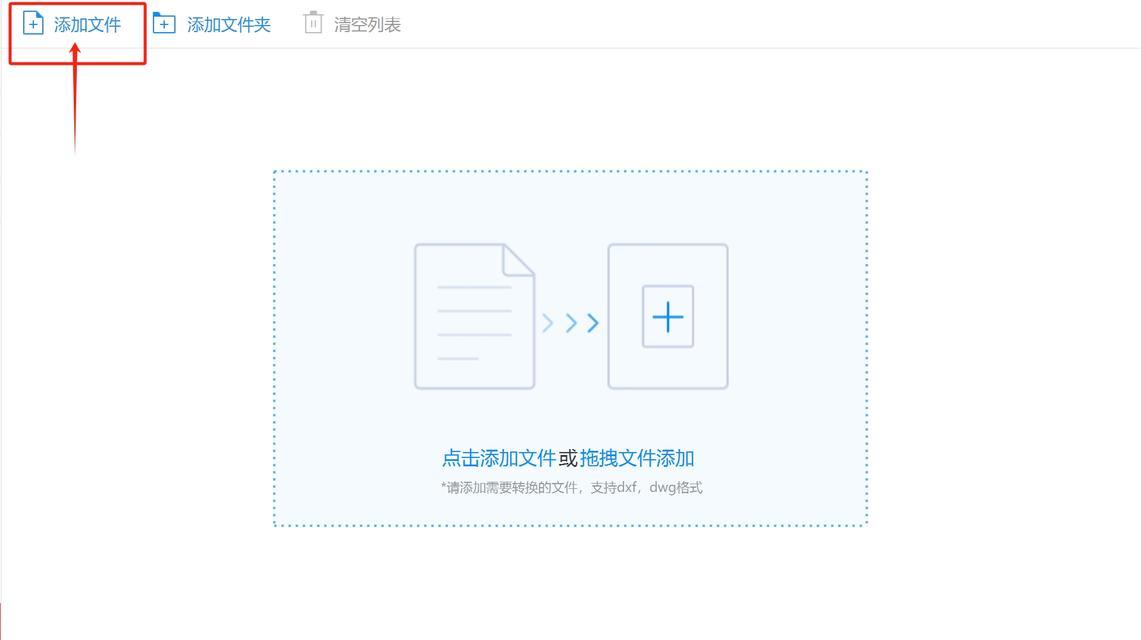
Task: Click blank toolbar area right of 清空列表
Action: click(x=728, y=24)
